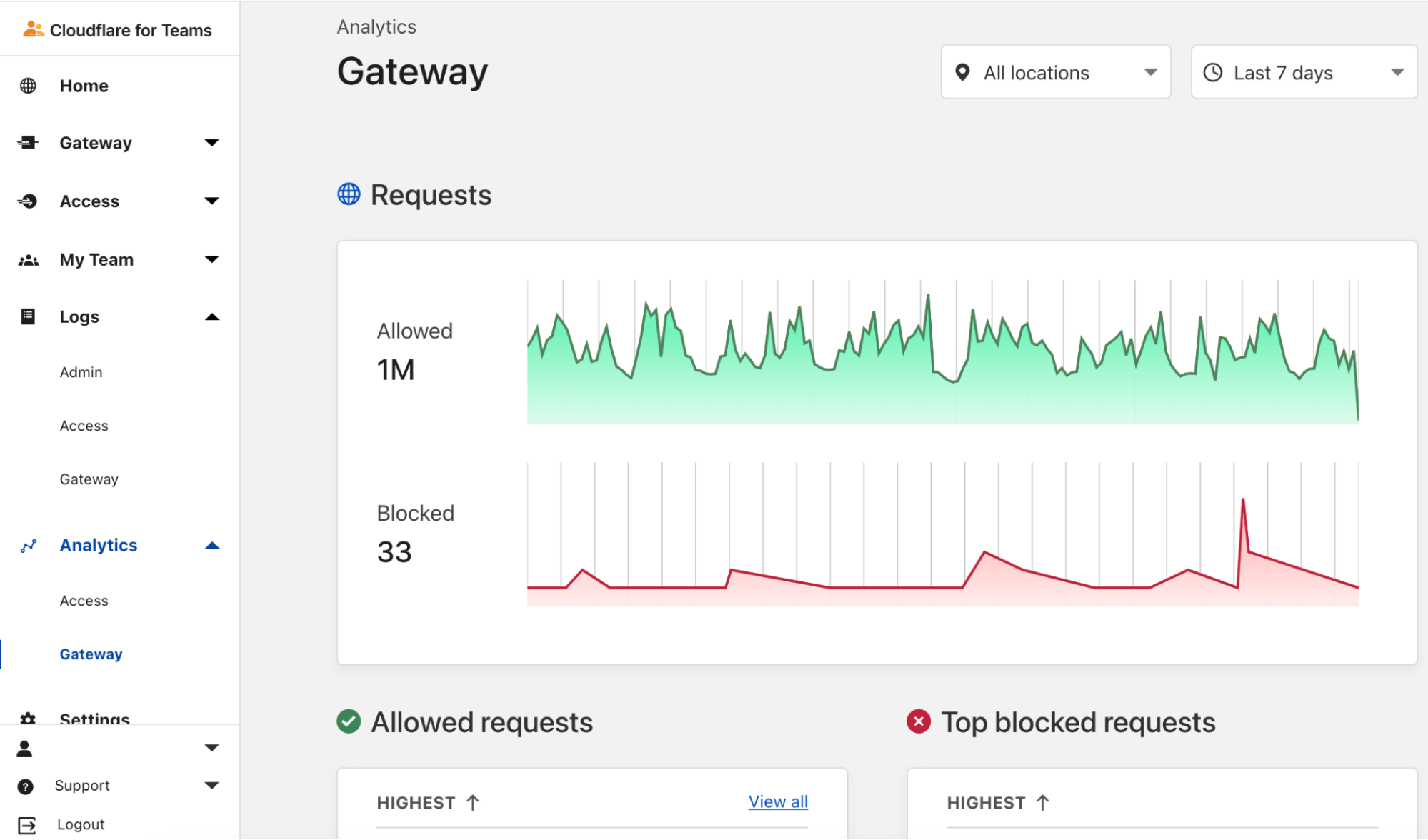The height and width of the screenshot is (840, 1428).
Task: Click the green checkmark Allowed requests icon
Action: 349,721
